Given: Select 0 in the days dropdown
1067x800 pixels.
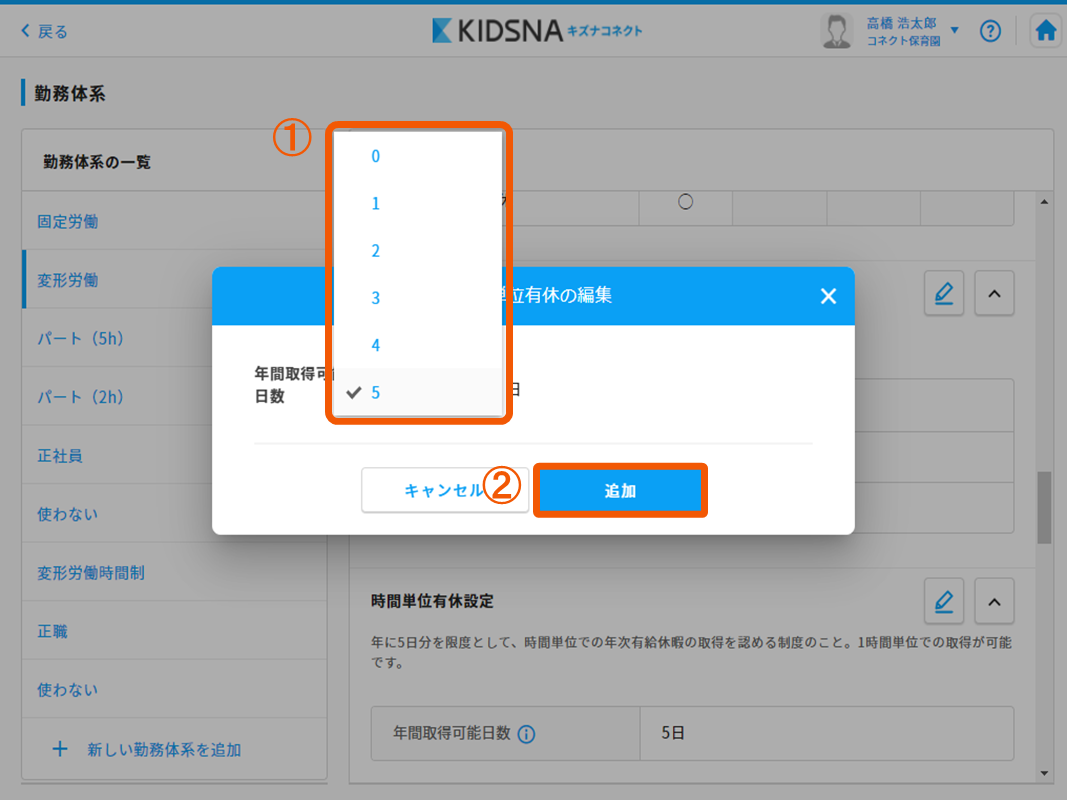Looking at the screenshot, I should pyautogui.click(x=376, y=157).
